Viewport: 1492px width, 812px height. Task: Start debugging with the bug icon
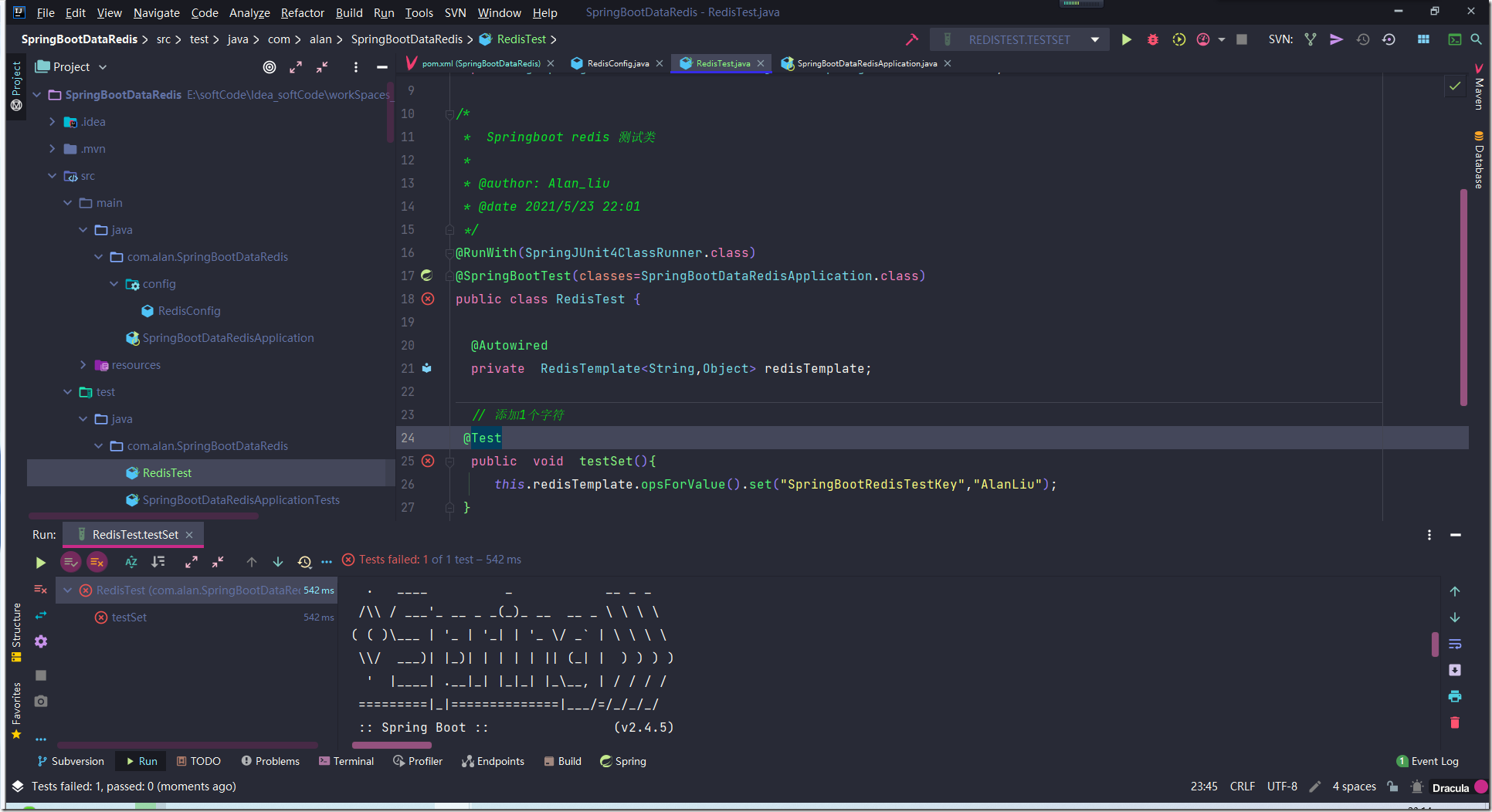click(1153, 39)
